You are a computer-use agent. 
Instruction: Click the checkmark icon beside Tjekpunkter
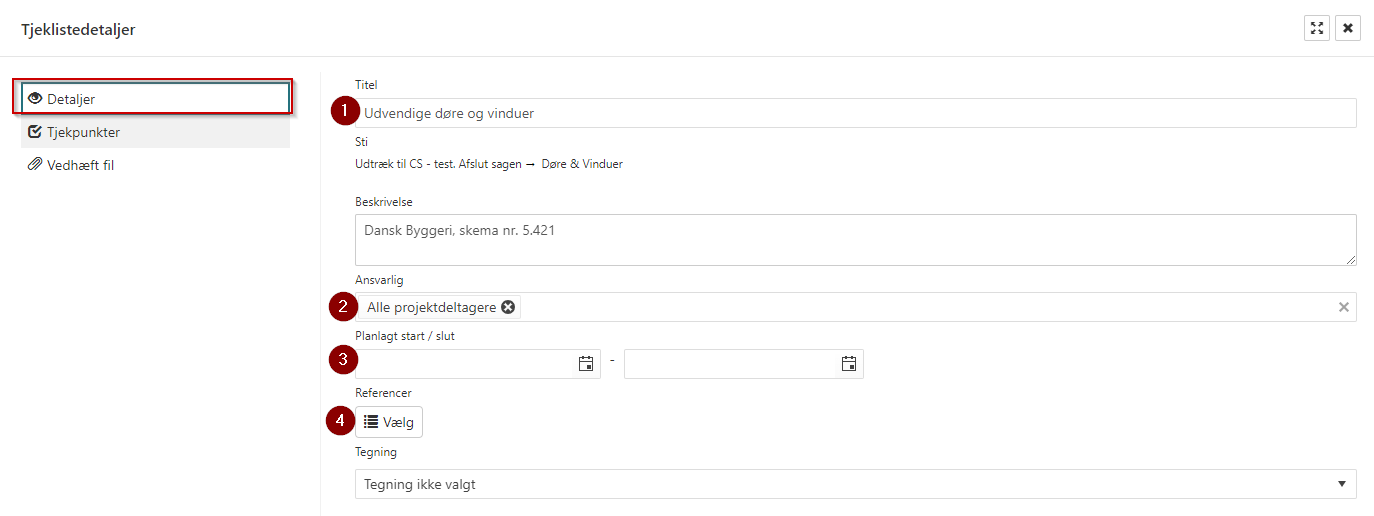pos(35,132)
